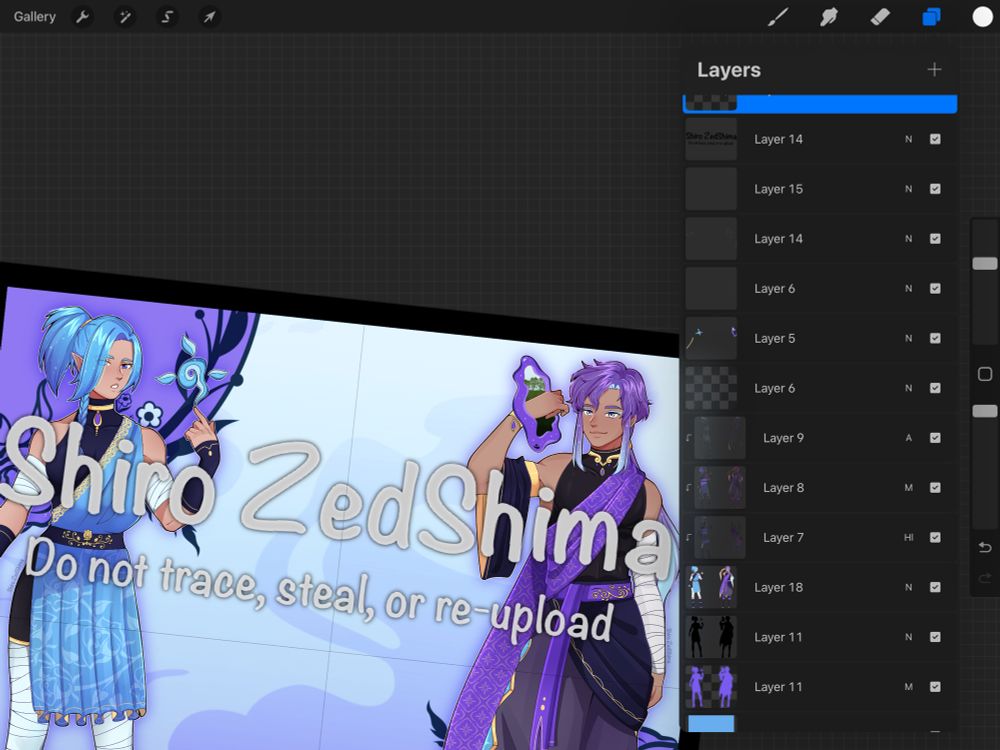Hide Layer 11 with purple silhouette thumbnail
1000x750 pixels.
pos(935,686)
